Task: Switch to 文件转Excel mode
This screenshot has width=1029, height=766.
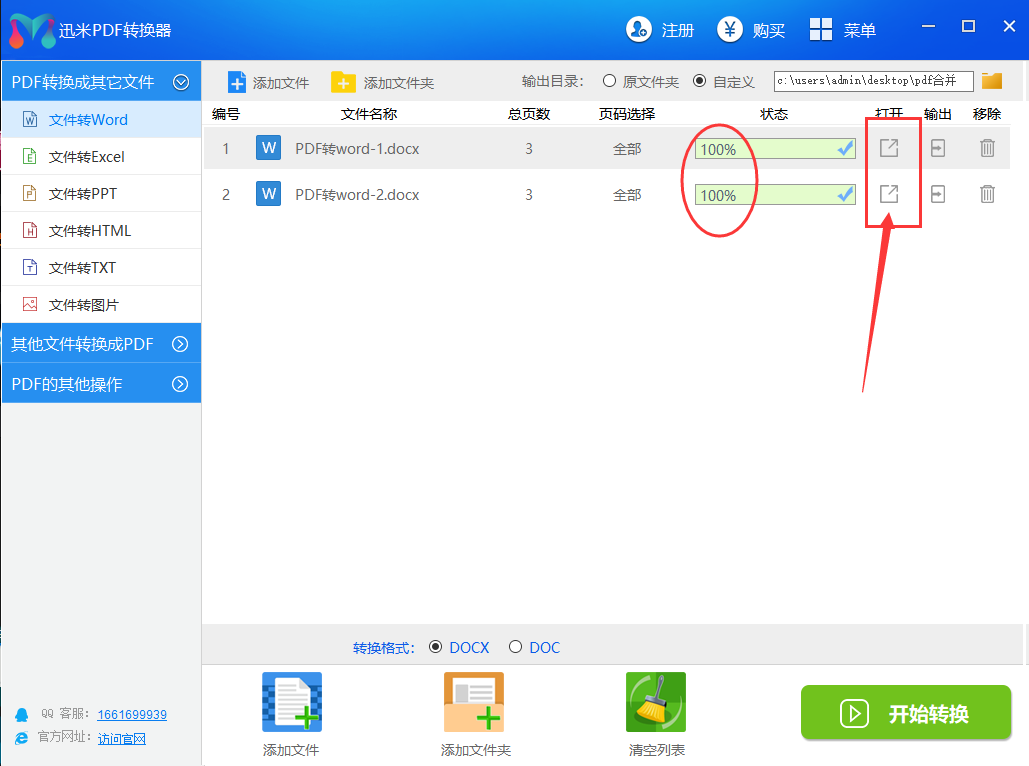Action: coord(87,157)
